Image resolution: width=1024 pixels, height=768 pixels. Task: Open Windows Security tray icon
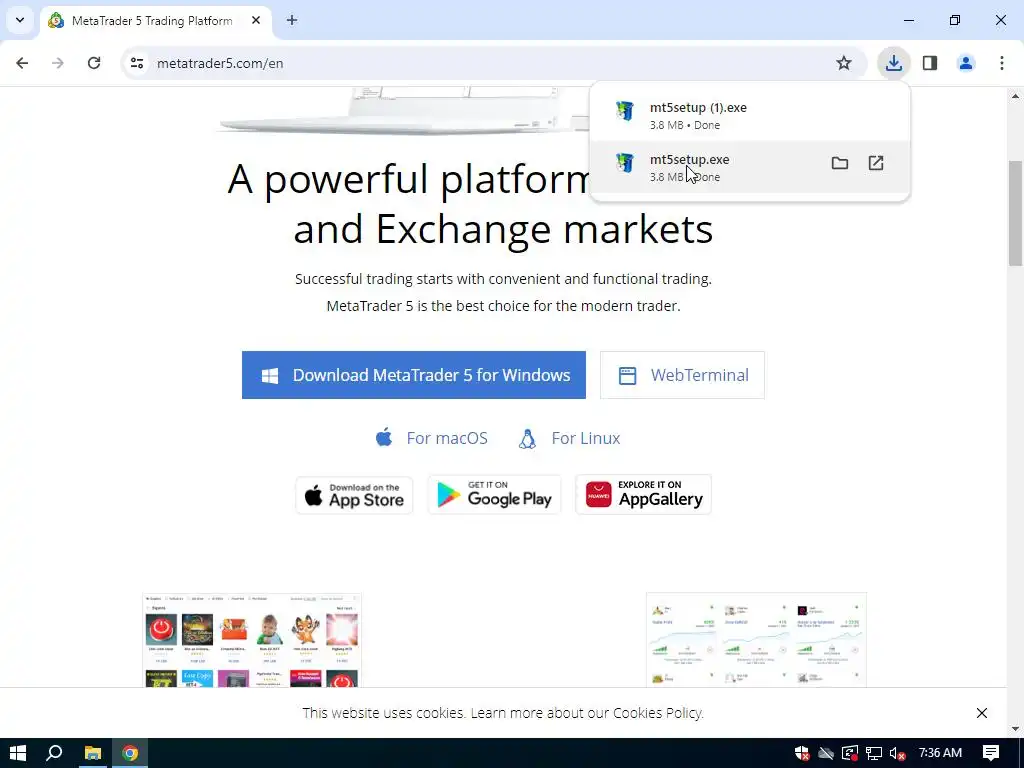point(802,753)
